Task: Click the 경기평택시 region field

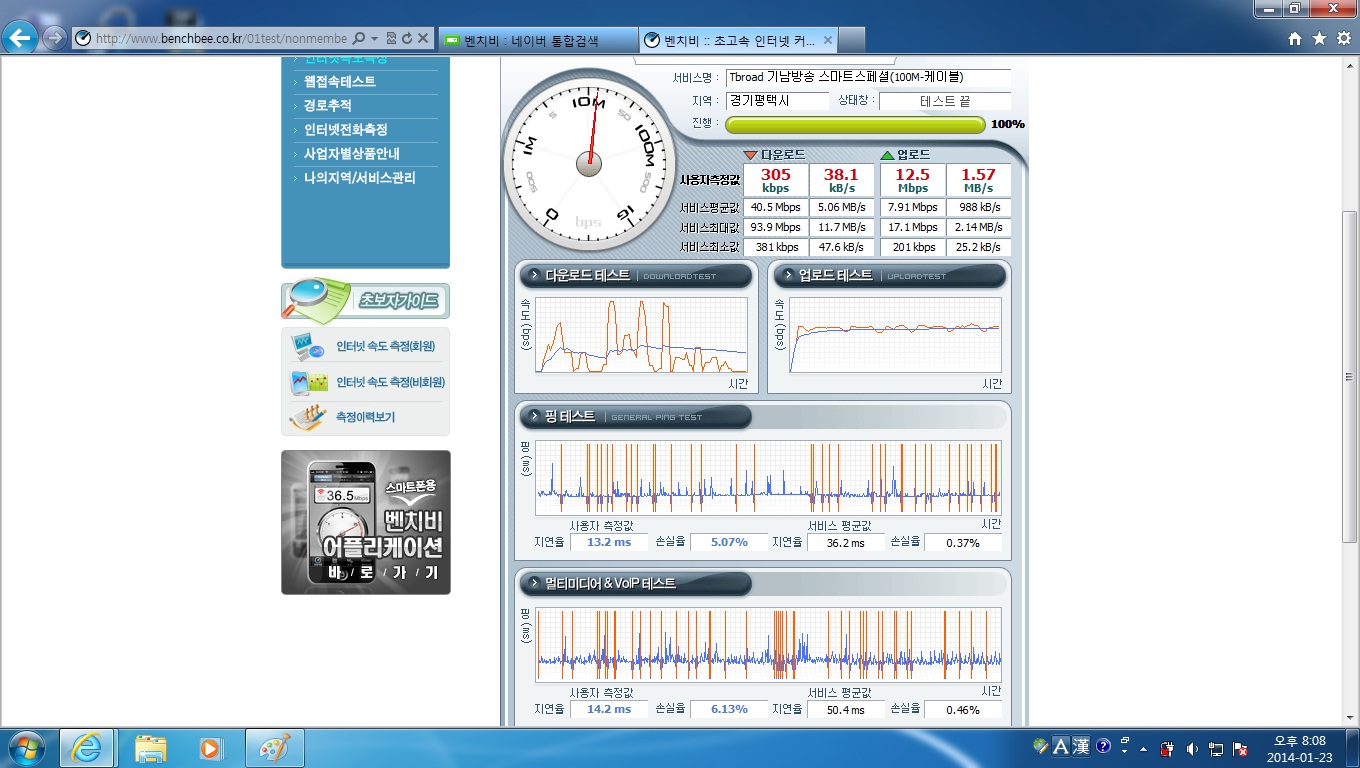Action: [777, 101]
